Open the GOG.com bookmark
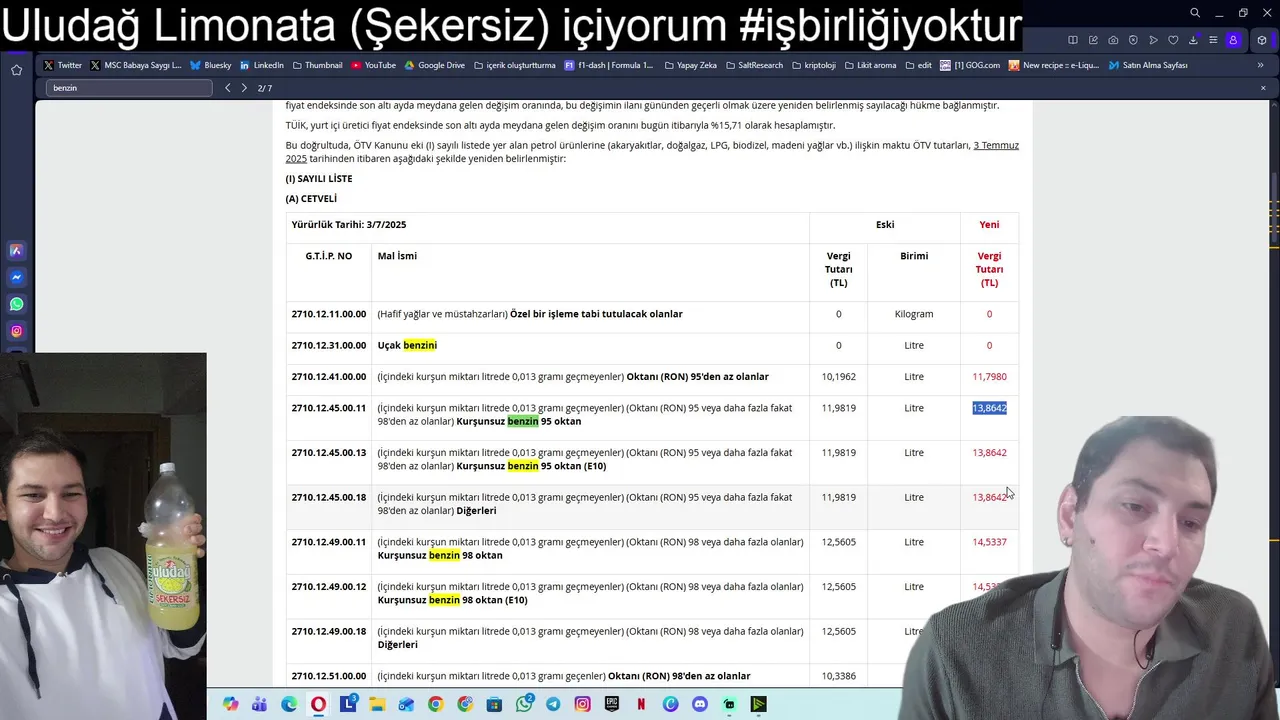This screenshot has height=720, width=1280. 970,65
